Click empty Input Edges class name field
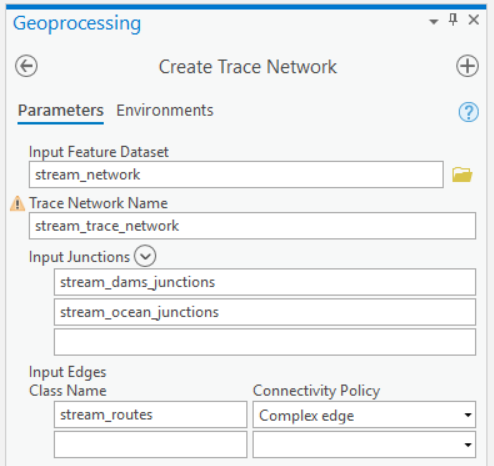Image resolution: width=494 pixels, height=466 pixels. tap(151, 445)
